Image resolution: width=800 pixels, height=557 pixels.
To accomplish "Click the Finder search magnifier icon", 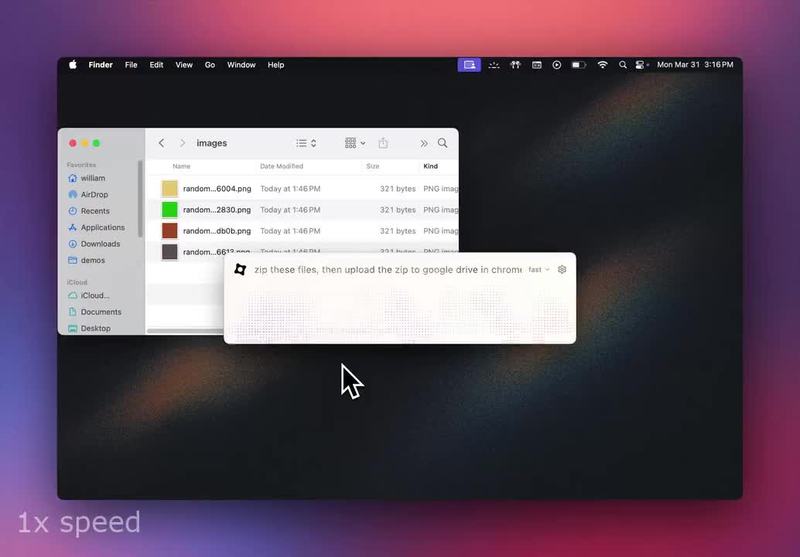I will tap(442, 143).
